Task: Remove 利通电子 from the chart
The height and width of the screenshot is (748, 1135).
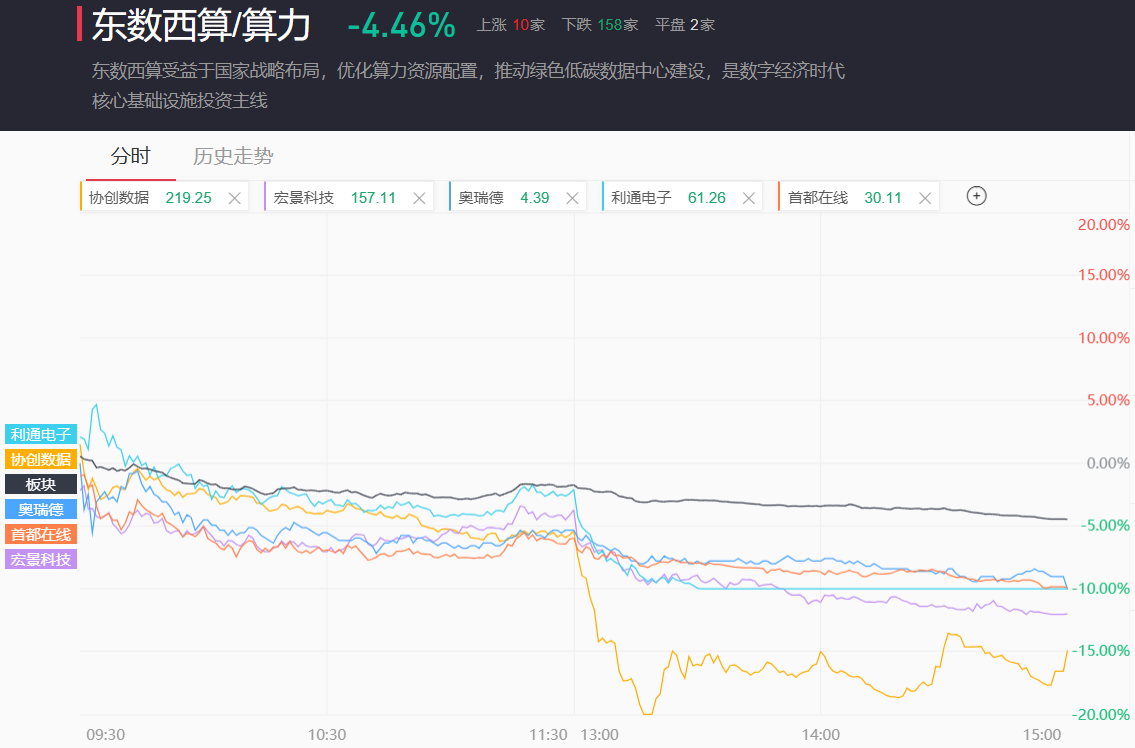Action: (x=749, y=198)
